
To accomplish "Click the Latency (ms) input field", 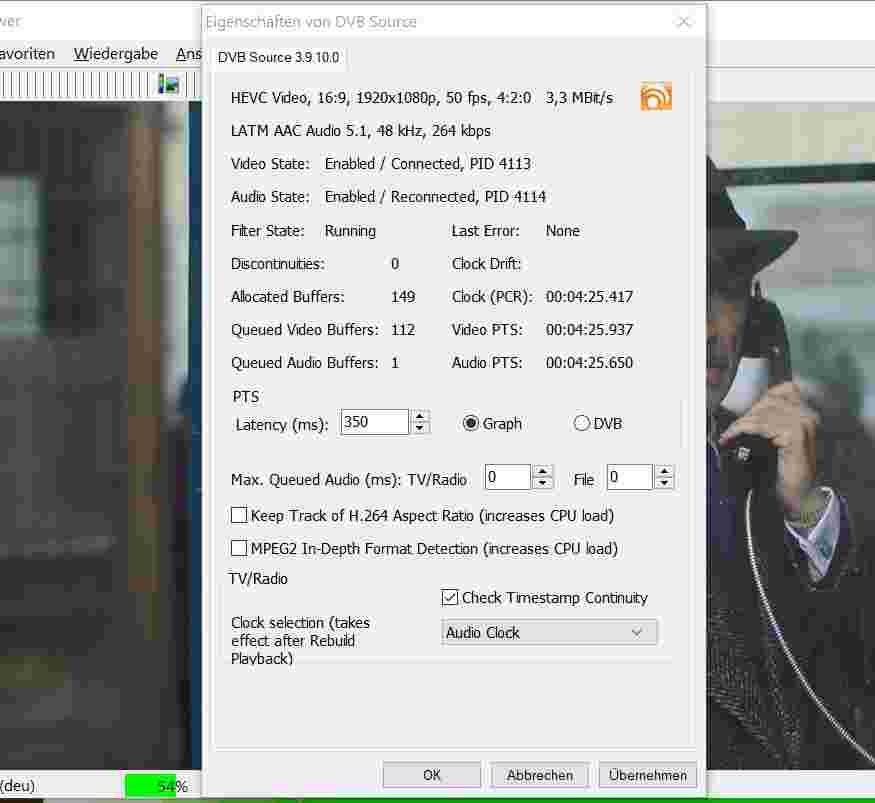I will [374, 422].
